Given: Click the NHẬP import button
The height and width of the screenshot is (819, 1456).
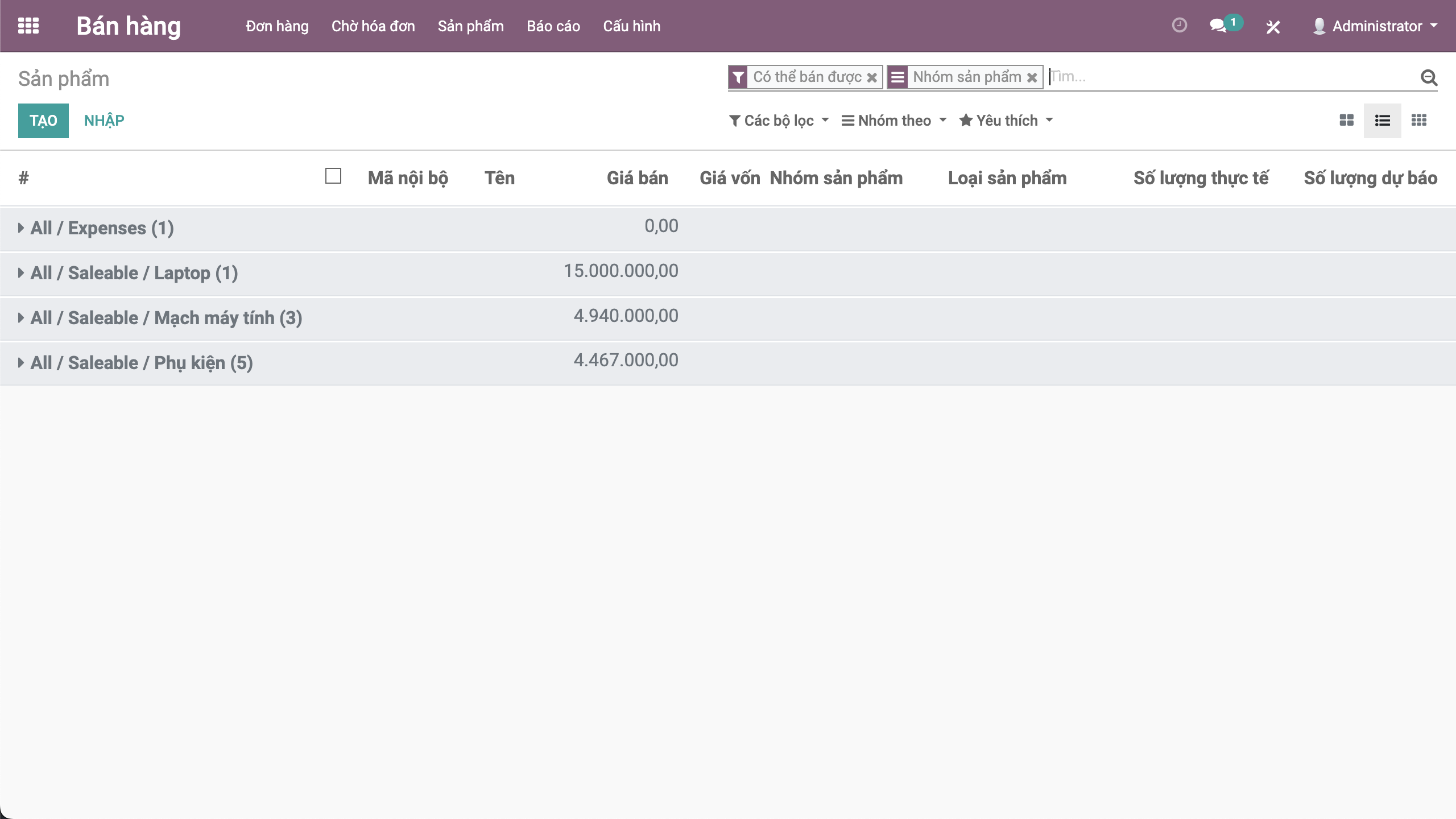Looking at the screenshot, I should (104, 121).
